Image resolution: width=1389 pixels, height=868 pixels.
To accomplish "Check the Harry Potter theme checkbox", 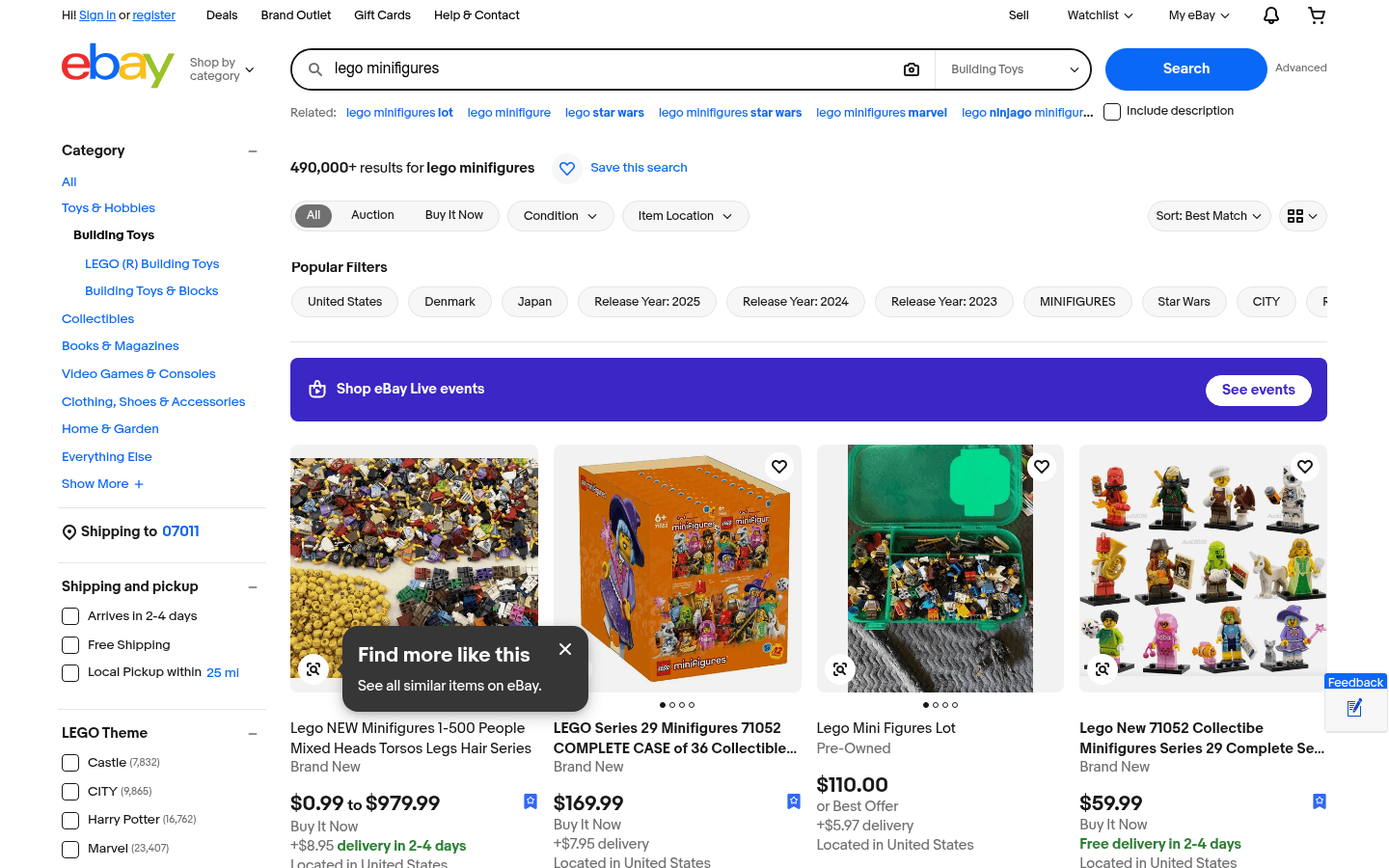I will click(x=70, y=821).
